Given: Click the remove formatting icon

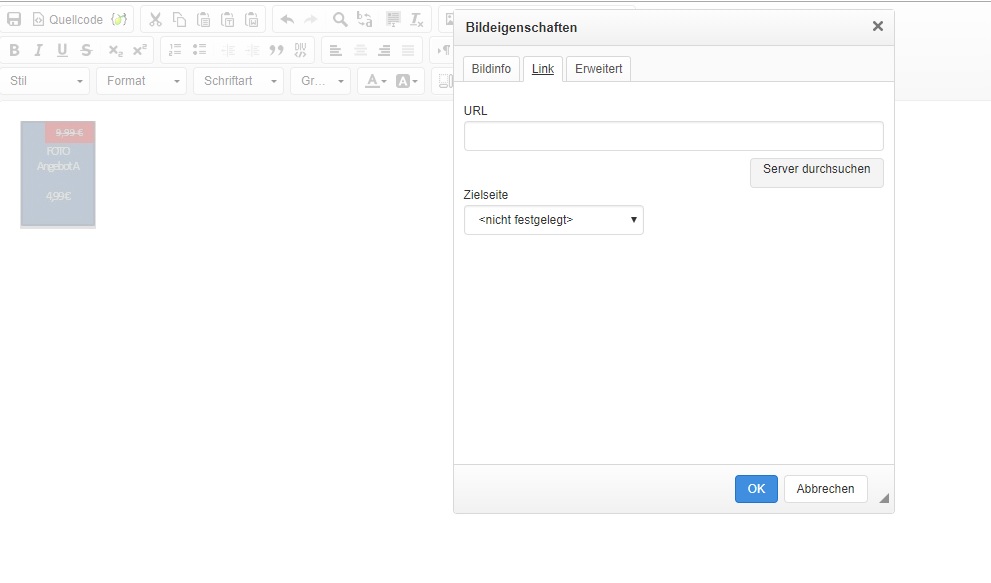Looking at the screenshot, I should click(417, 19).
